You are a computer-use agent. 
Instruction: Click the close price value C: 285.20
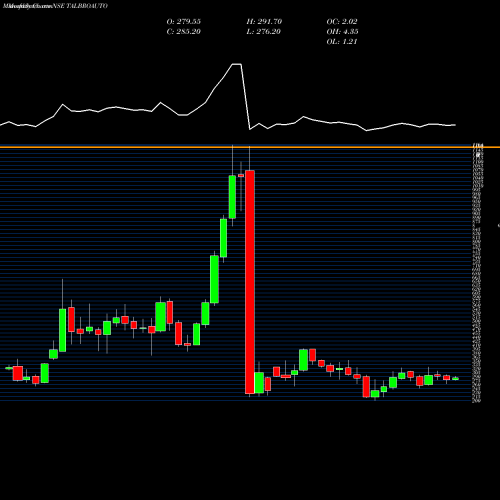click(184, 32)
